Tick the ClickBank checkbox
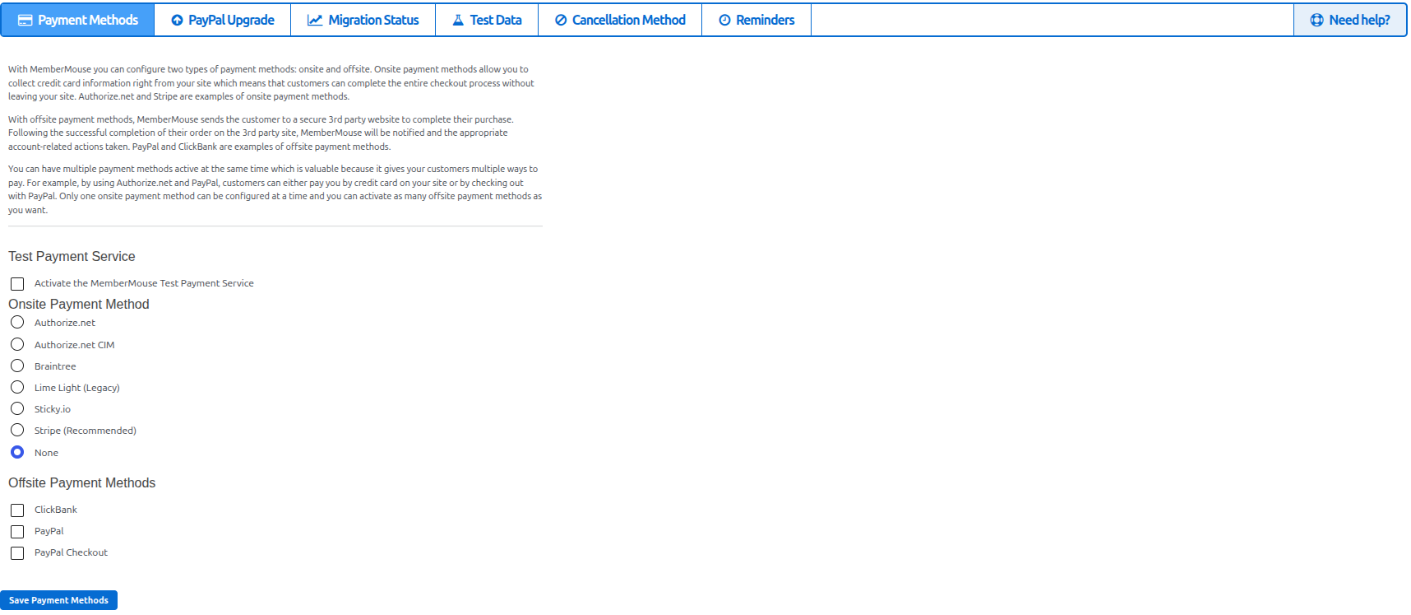 click(x=17, y=510)
